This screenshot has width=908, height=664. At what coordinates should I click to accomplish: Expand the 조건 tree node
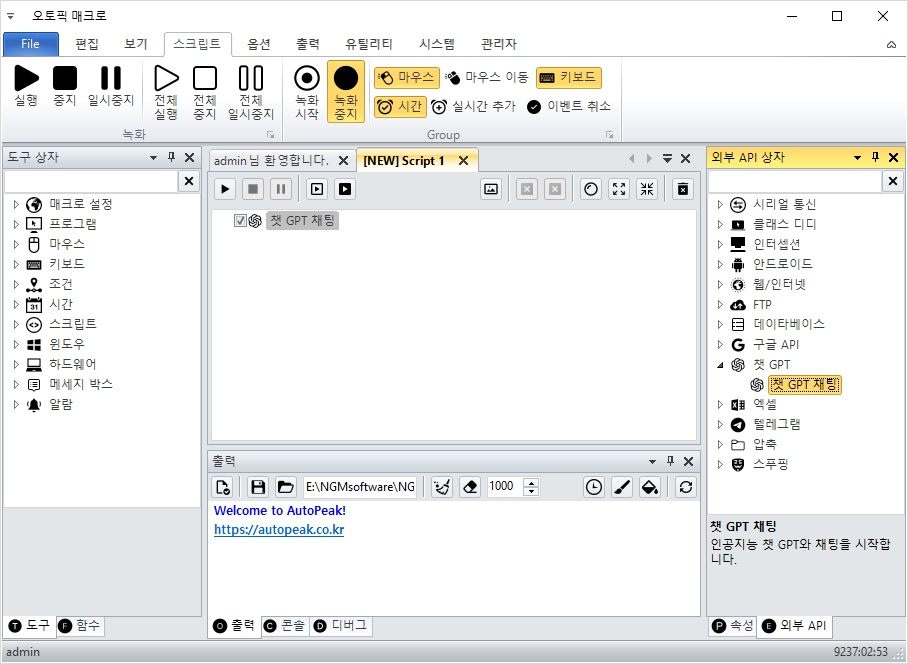(16, 284)
